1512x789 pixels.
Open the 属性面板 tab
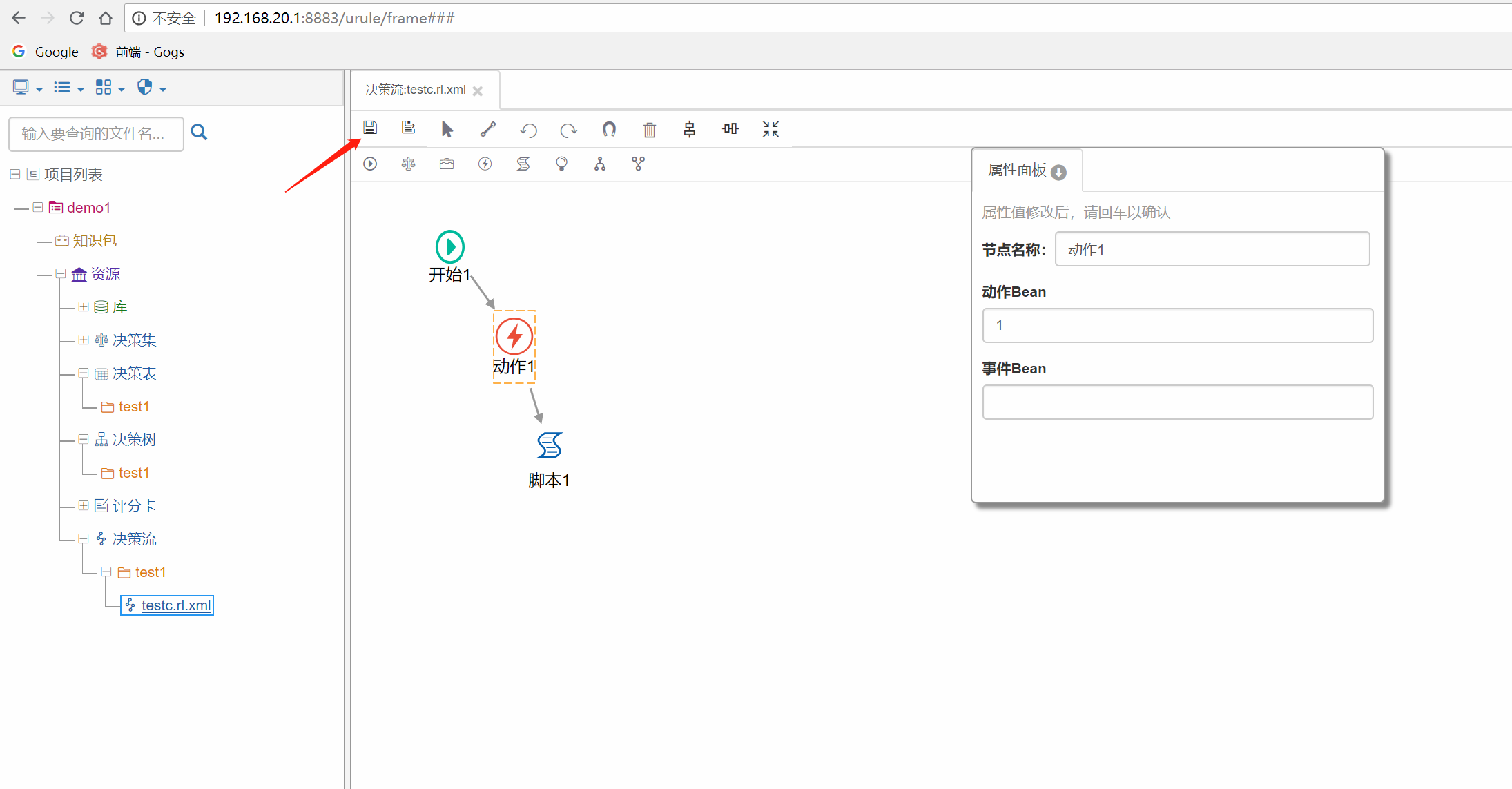[1018, 171]
